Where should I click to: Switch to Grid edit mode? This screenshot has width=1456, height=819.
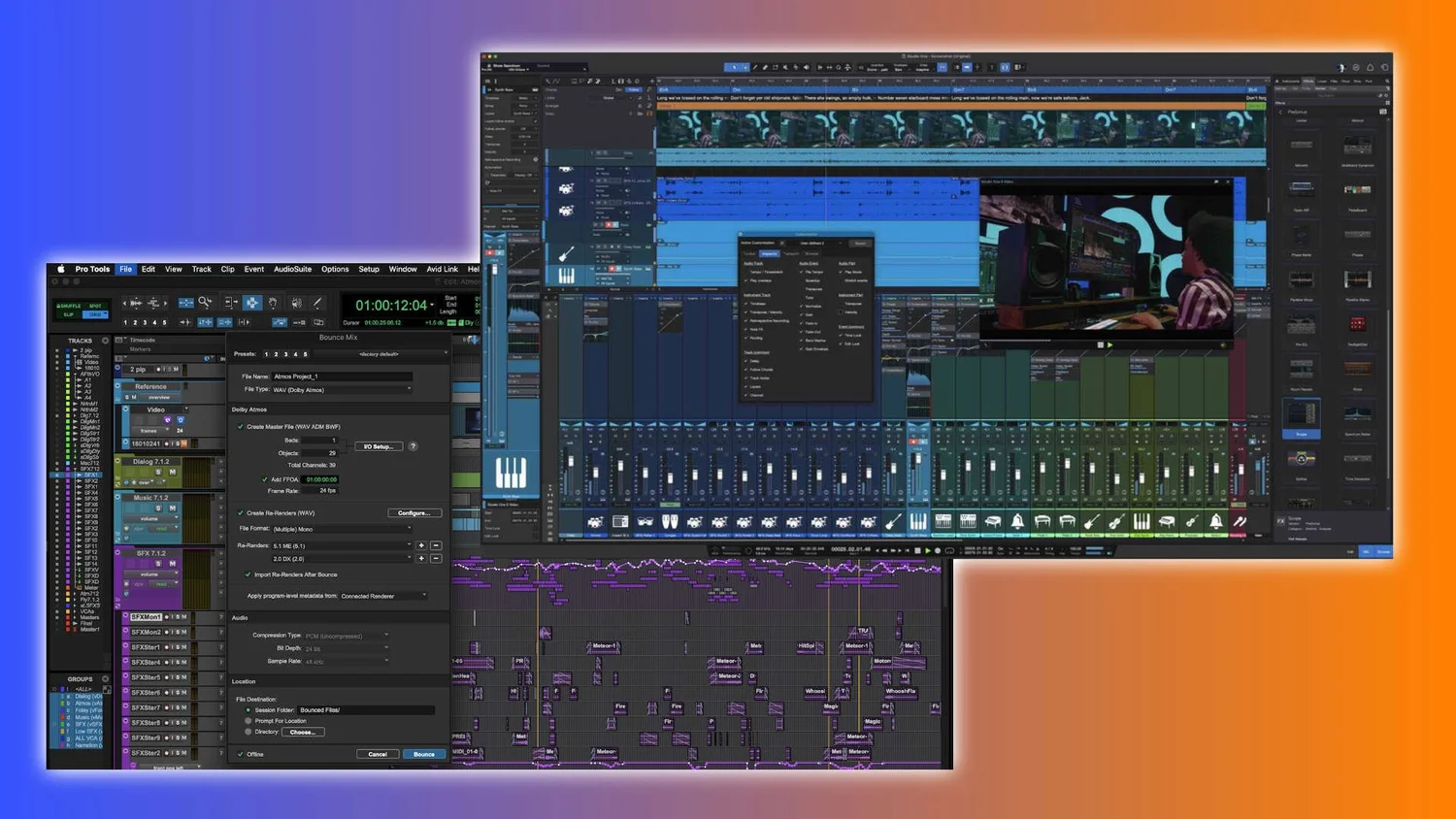tap(95, 314)
